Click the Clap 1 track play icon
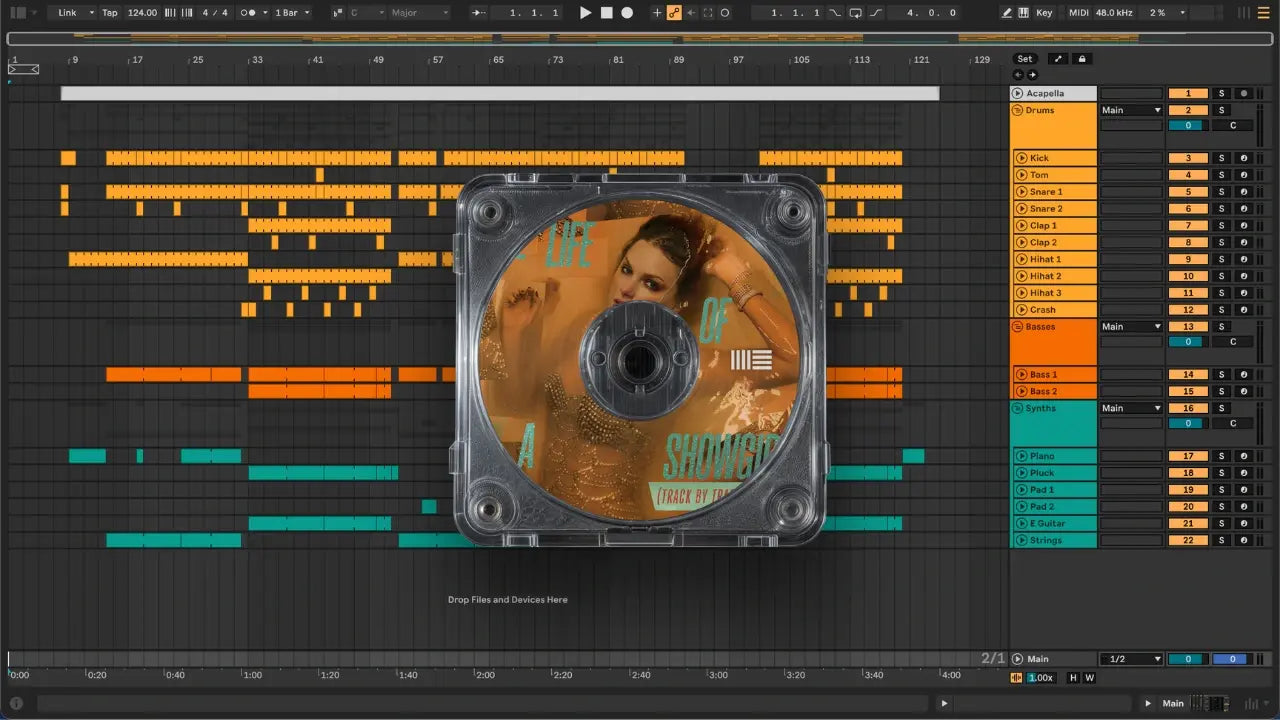The width and height of the screenshot is (1280, 720). tap(1021, 226)
